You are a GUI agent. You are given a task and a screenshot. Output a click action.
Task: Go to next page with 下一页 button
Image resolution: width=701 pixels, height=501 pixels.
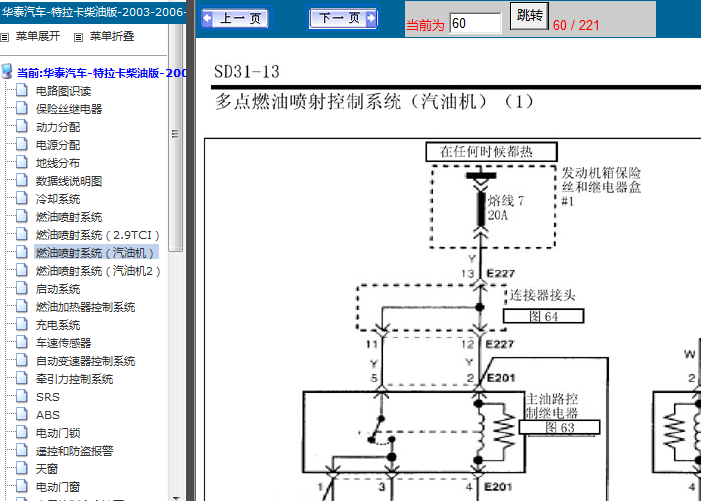coord(343,18)
